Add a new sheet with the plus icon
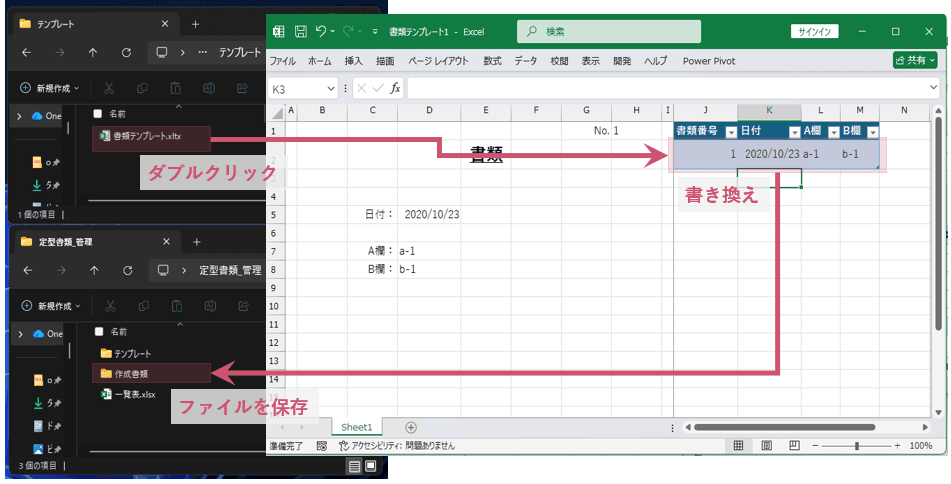Viewport: 951px width, 484px height. (x=410, y=427)
